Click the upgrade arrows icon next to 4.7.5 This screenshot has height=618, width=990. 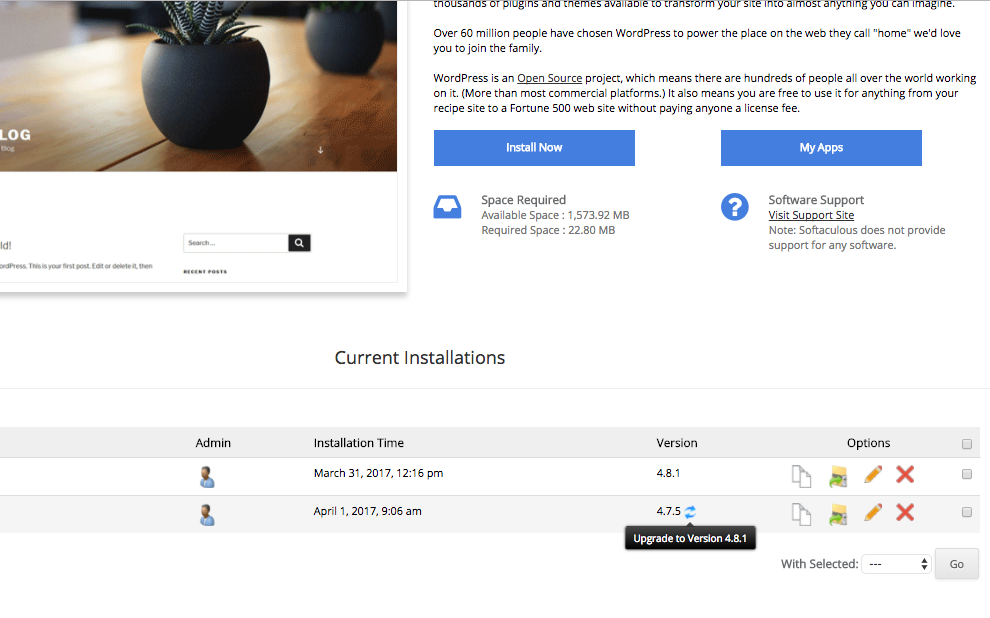coord(690,511)
